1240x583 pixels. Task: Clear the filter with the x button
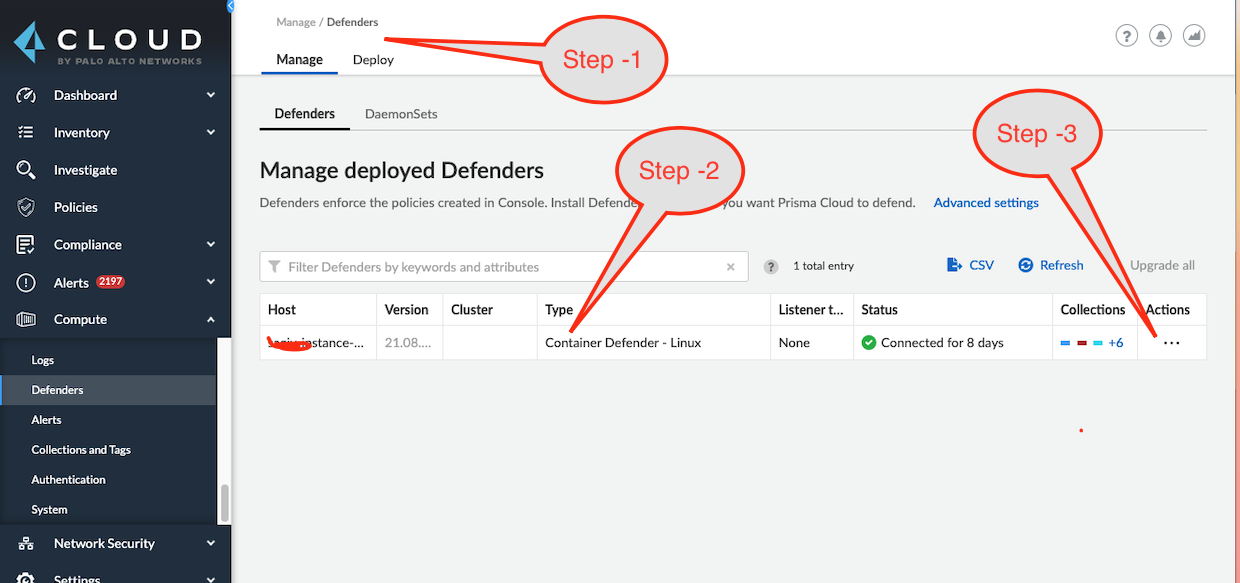point(730,266)
